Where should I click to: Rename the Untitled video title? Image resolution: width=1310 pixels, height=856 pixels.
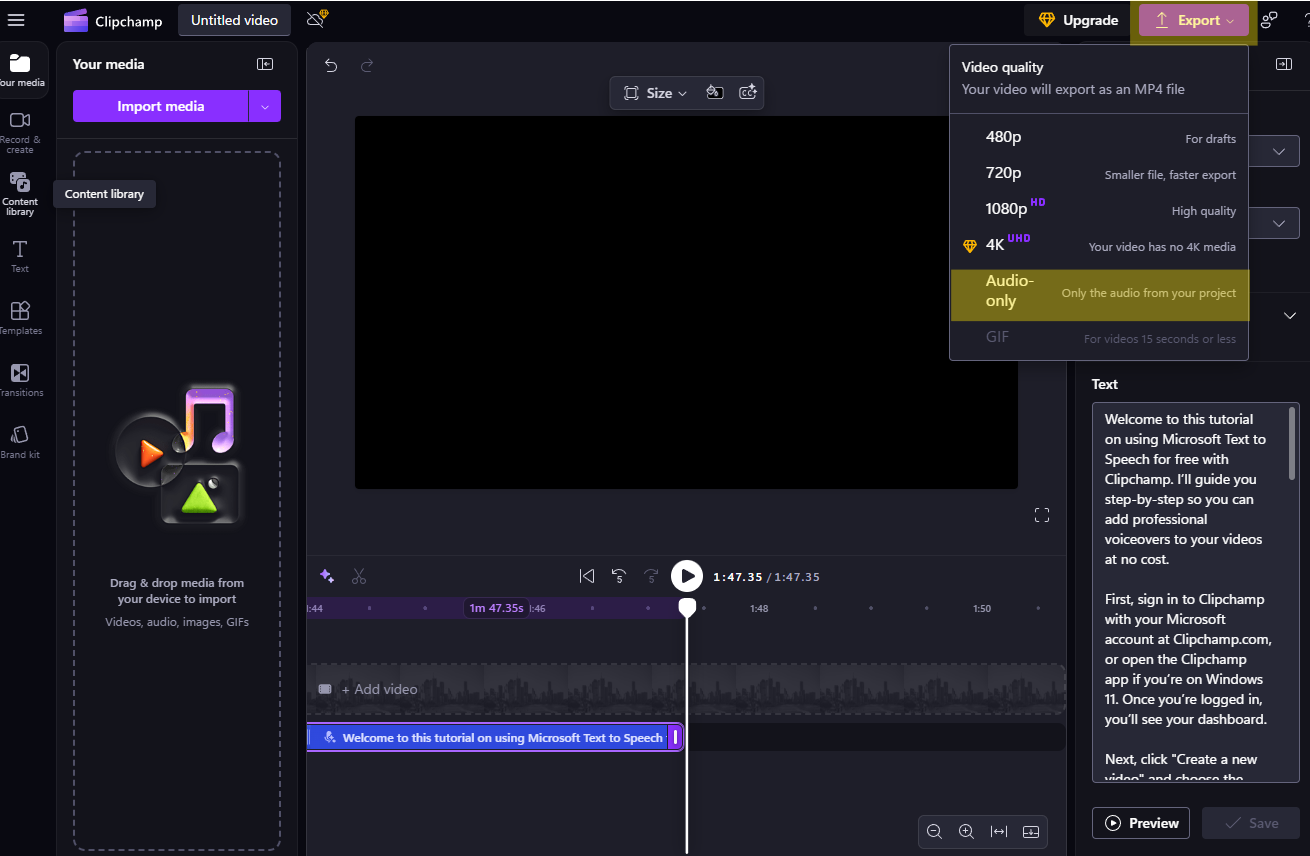click(235, 20)
